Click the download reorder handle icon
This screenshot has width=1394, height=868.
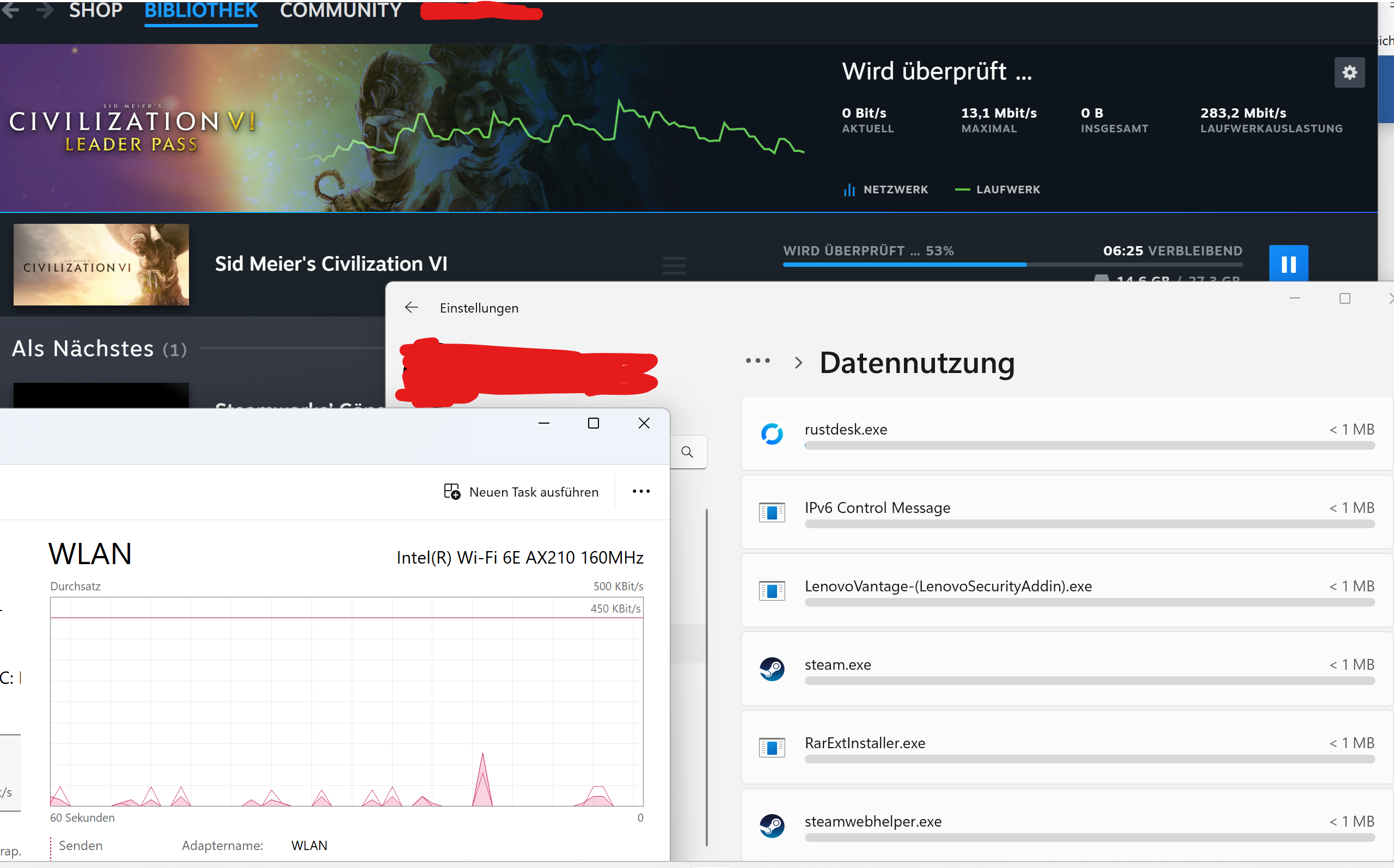click(674, 266)
